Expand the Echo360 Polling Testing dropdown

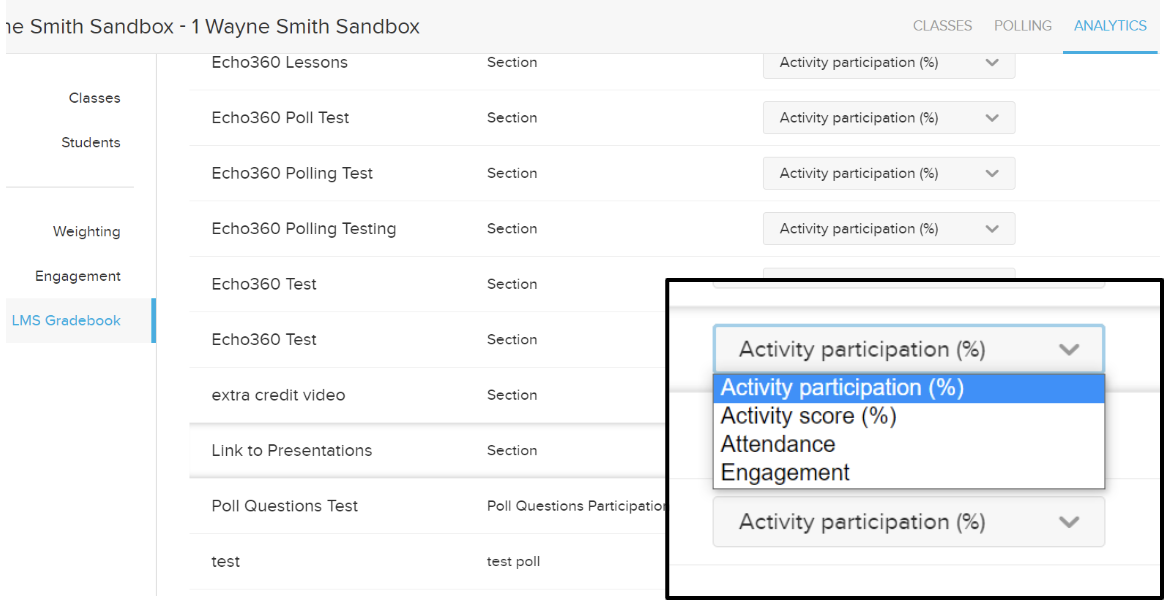click(889, 228)
